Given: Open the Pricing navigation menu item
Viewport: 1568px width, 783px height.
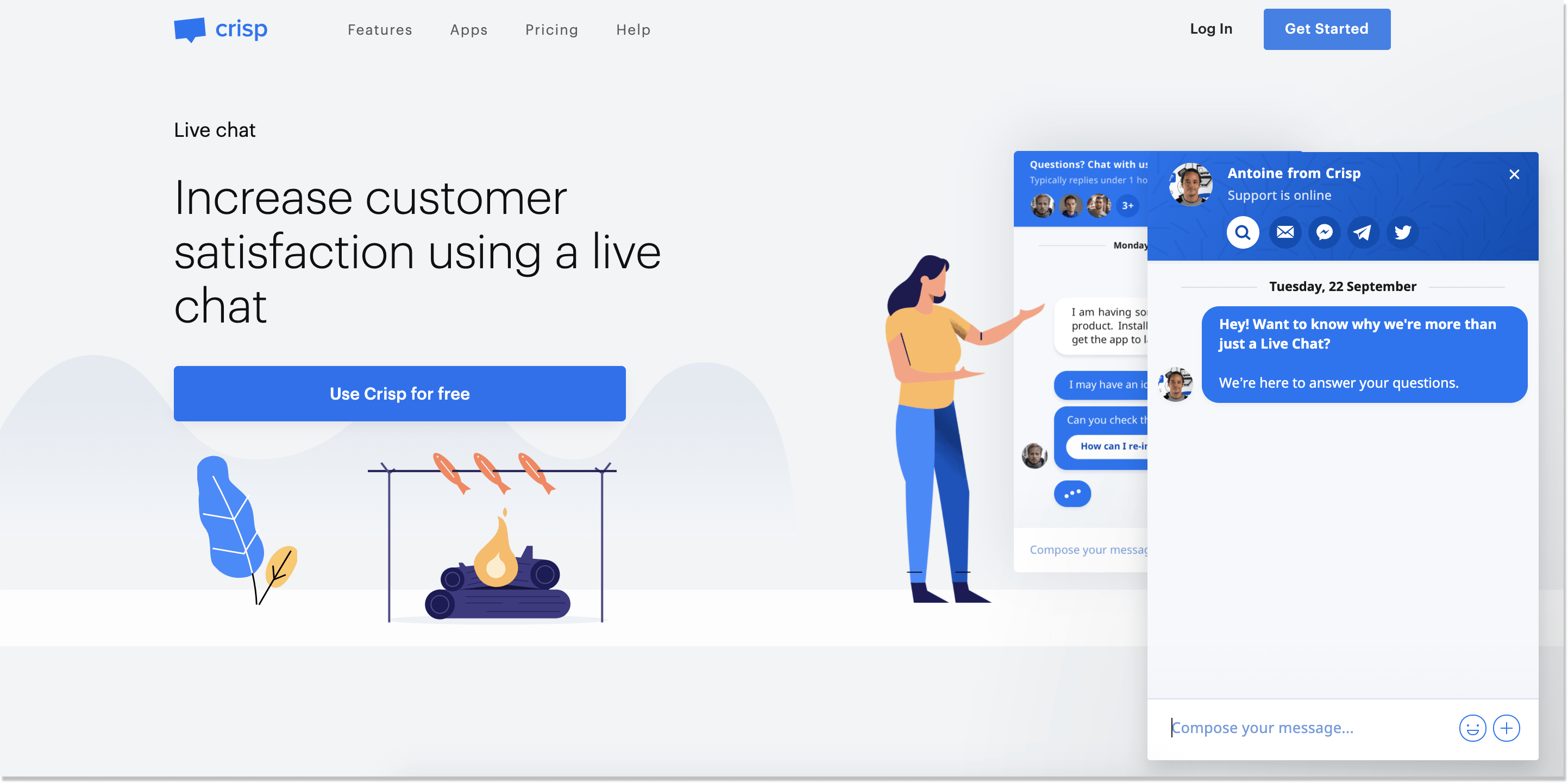Looking at the screenshot, I should coord(552,29).
